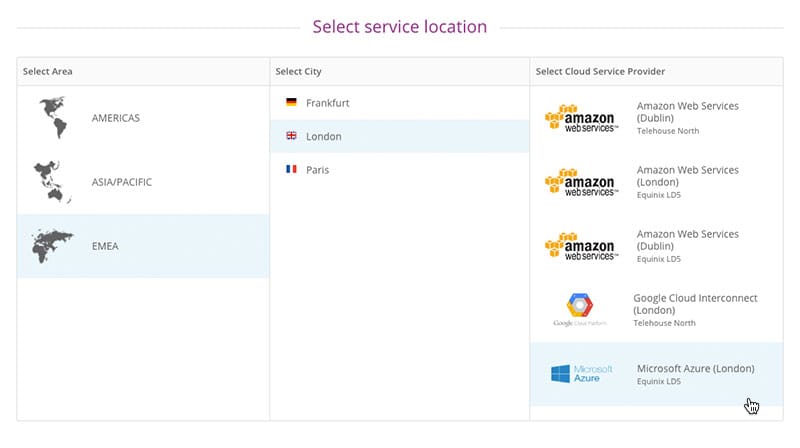
Task: Pick Paris from the city list
Action: (x=399, y=170)
